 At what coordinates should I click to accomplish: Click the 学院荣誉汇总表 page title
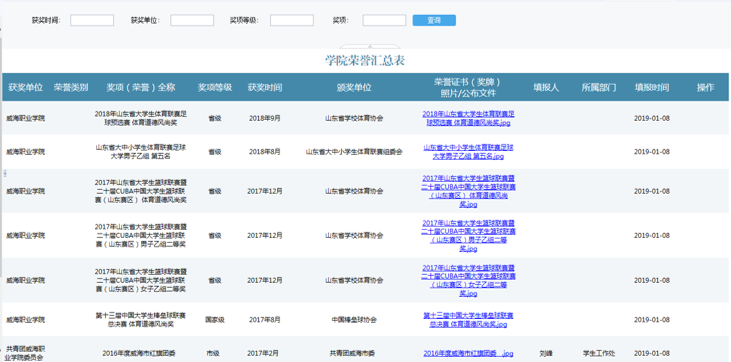pyautogui.click(x=365, y=61)
